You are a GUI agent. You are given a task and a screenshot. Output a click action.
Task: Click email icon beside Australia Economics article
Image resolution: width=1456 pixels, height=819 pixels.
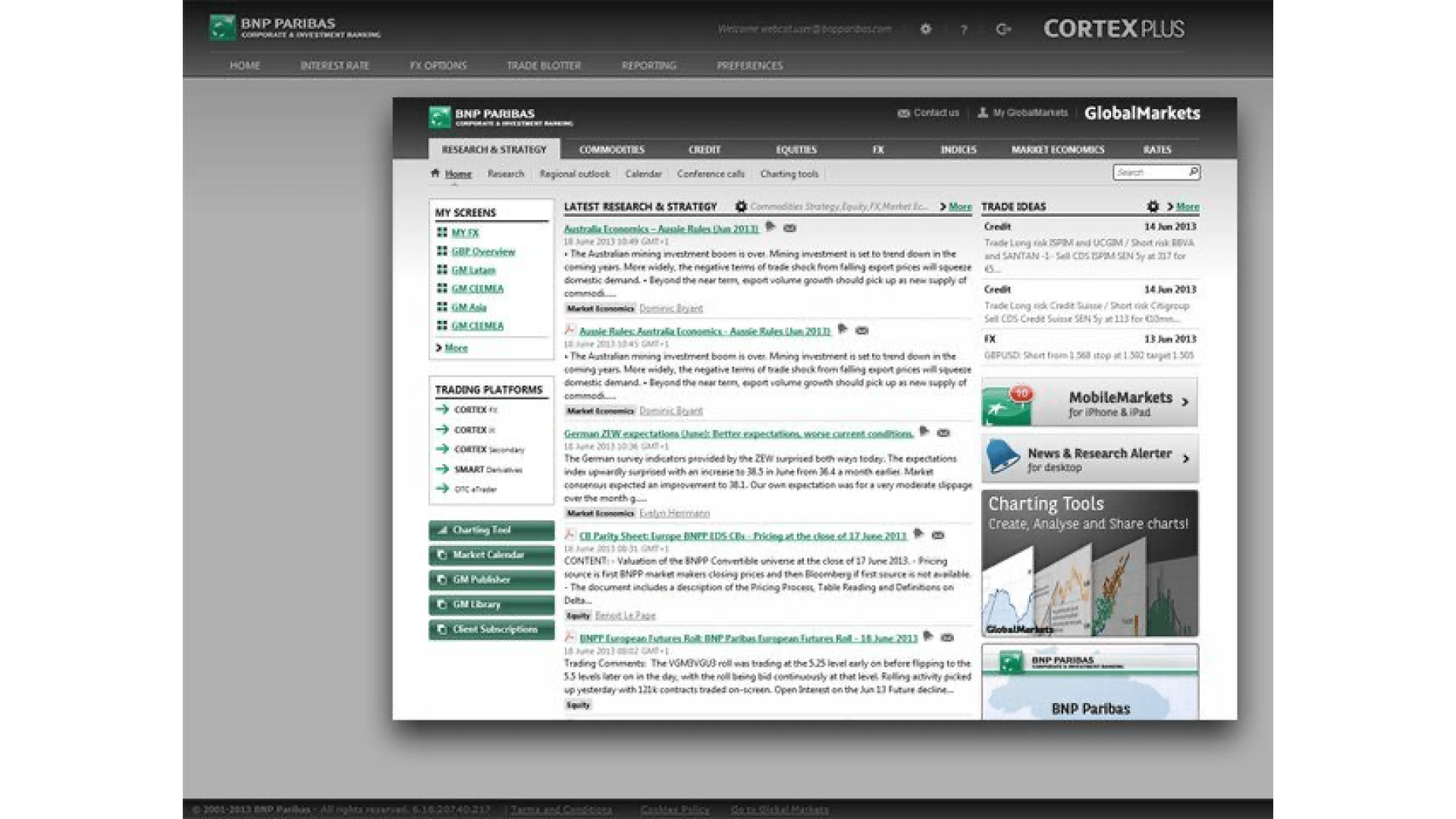[x=789, y=228]
